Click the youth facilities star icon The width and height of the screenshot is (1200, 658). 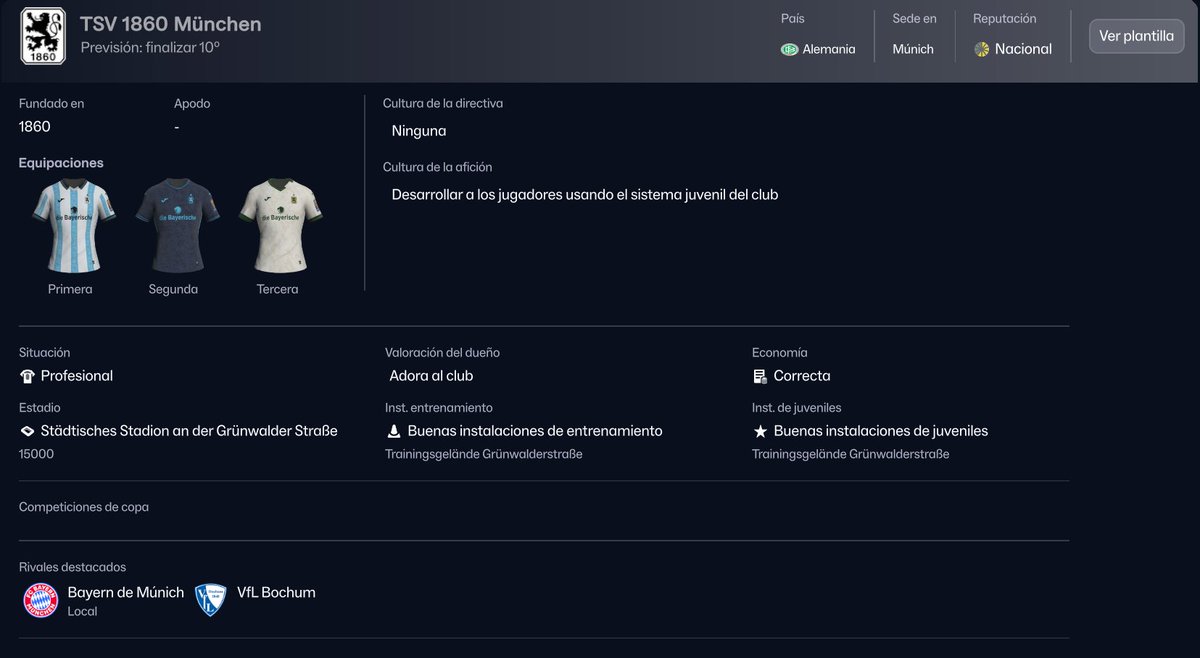(760, 431)
